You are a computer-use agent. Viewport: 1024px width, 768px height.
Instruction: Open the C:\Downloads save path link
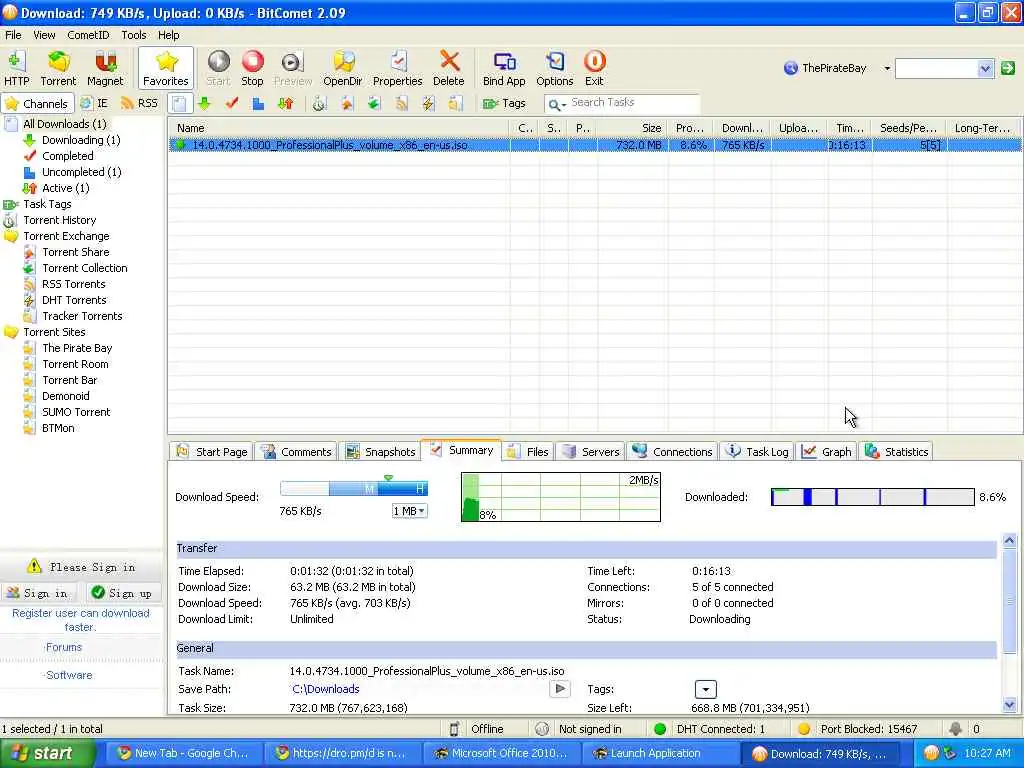(326, 689)
